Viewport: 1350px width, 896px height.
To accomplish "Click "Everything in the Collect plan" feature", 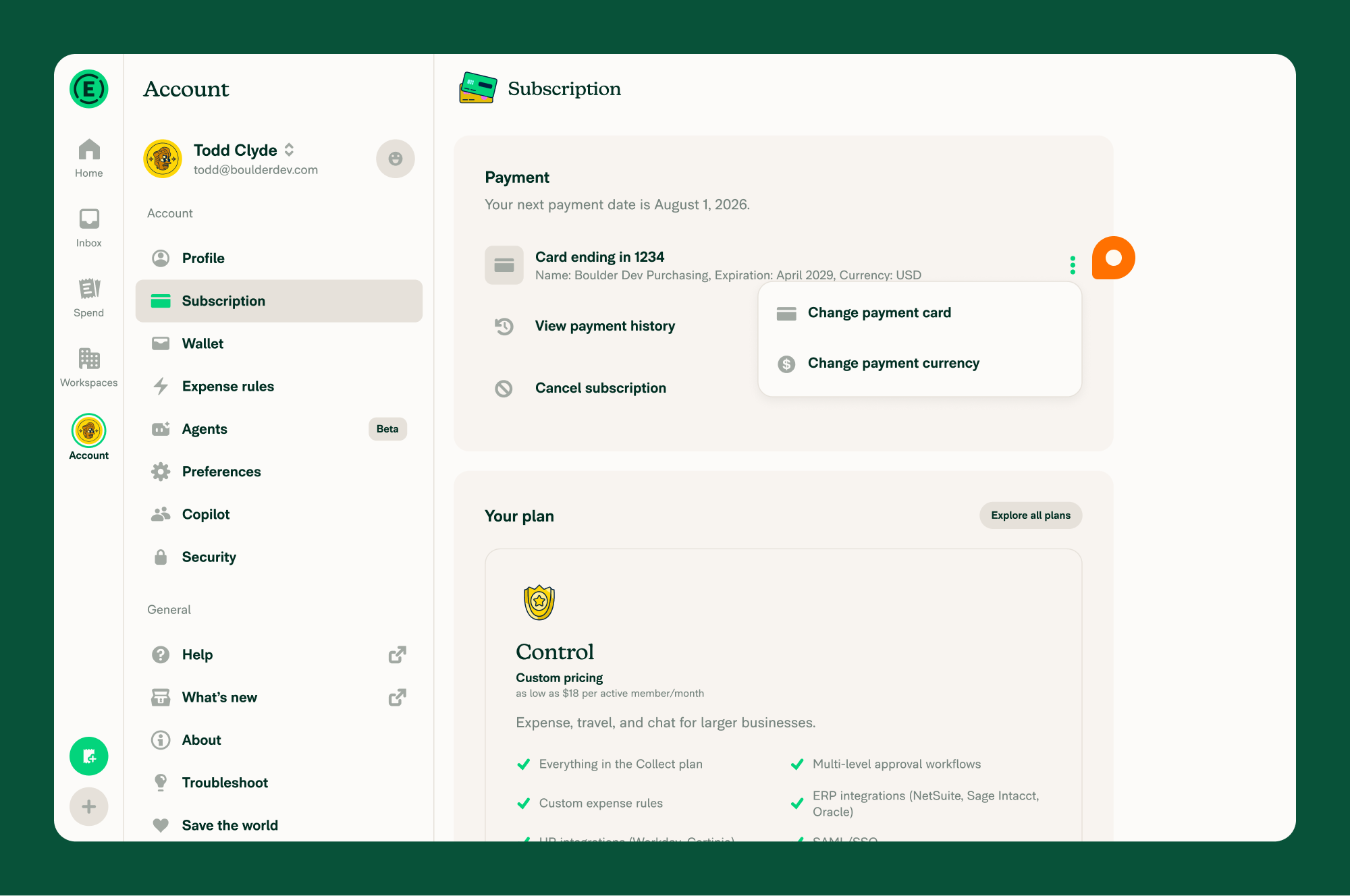I will click(x=620, y=764).
